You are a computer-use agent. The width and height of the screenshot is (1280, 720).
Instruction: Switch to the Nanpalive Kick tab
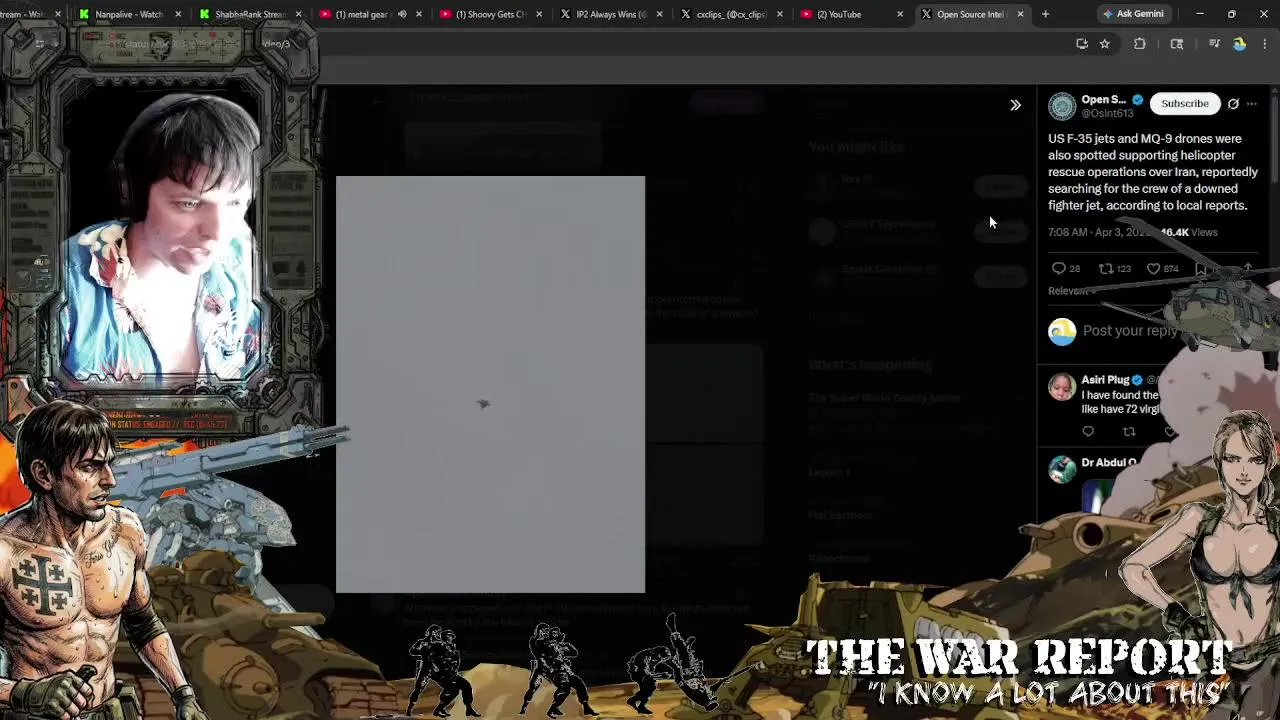click(x=128, y=14)
